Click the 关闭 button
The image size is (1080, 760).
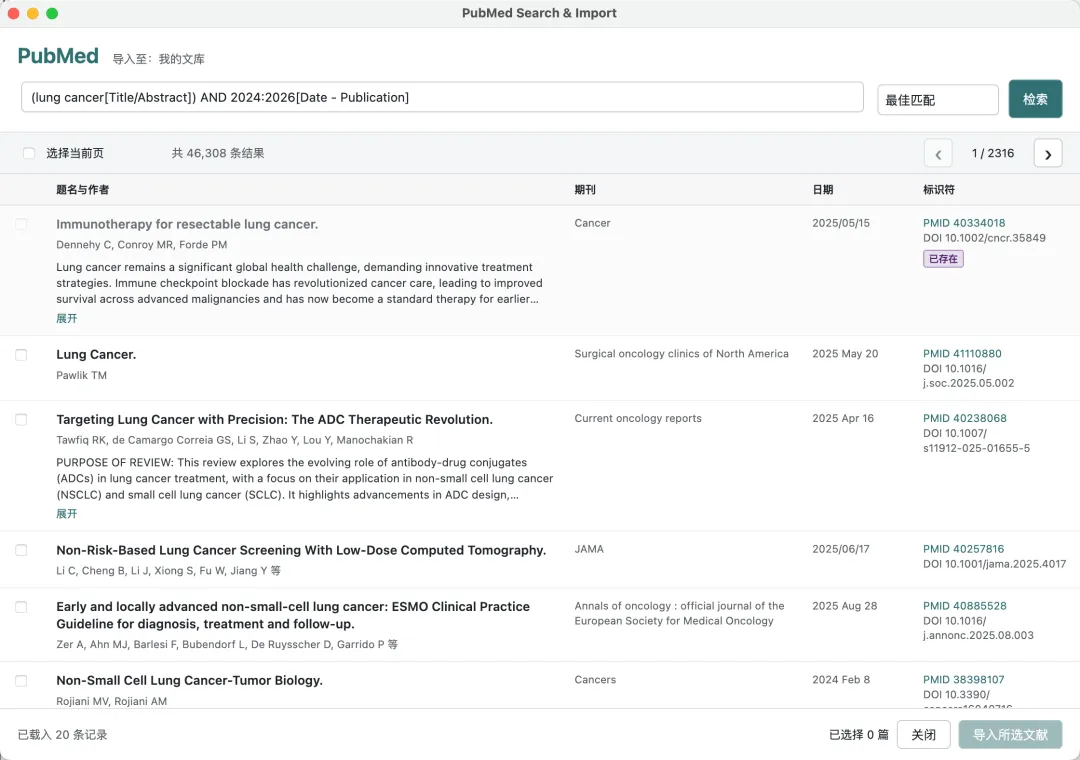coord(924,735)
